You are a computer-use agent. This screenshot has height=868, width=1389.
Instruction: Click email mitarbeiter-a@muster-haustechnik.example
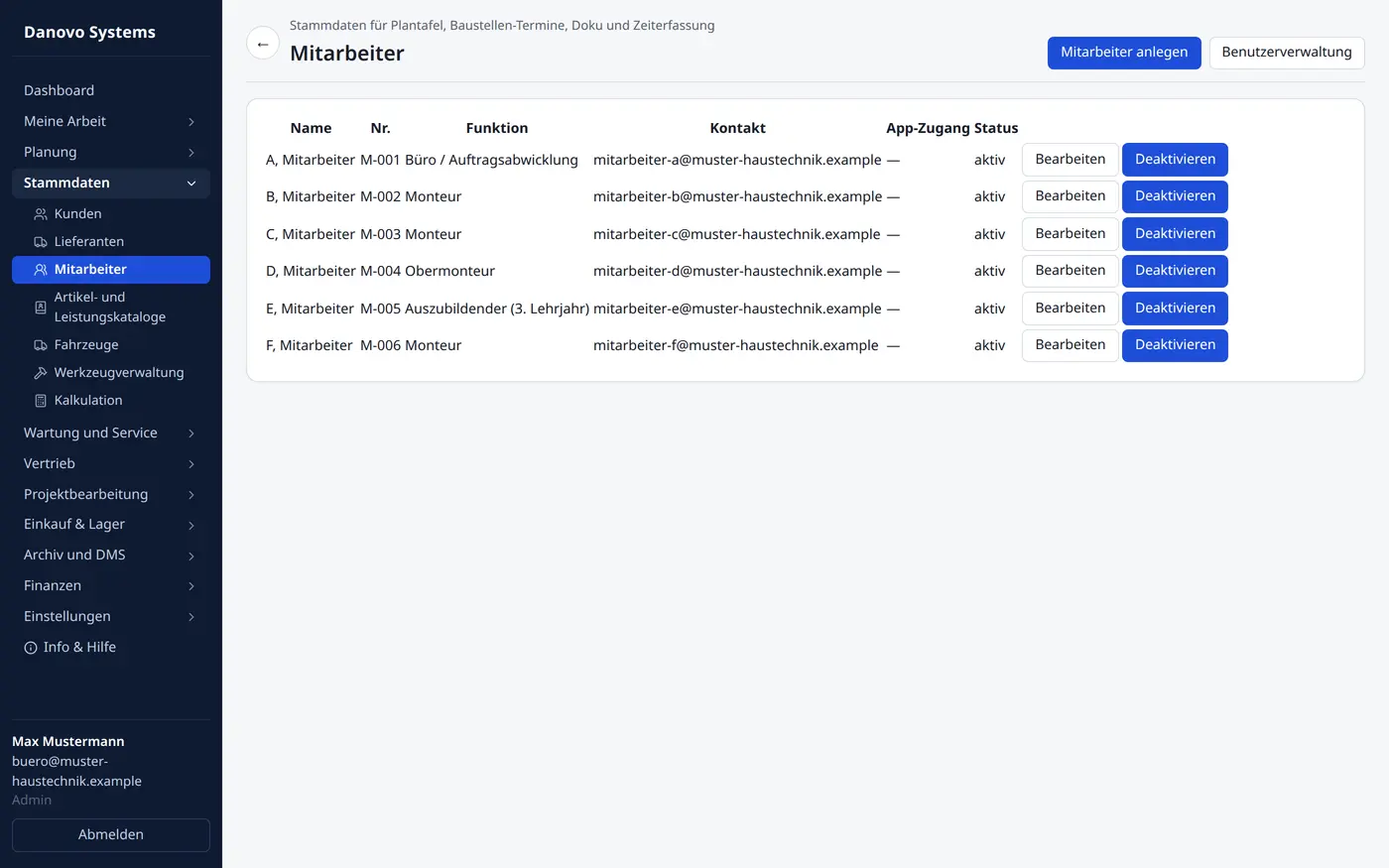coord(737,160)
